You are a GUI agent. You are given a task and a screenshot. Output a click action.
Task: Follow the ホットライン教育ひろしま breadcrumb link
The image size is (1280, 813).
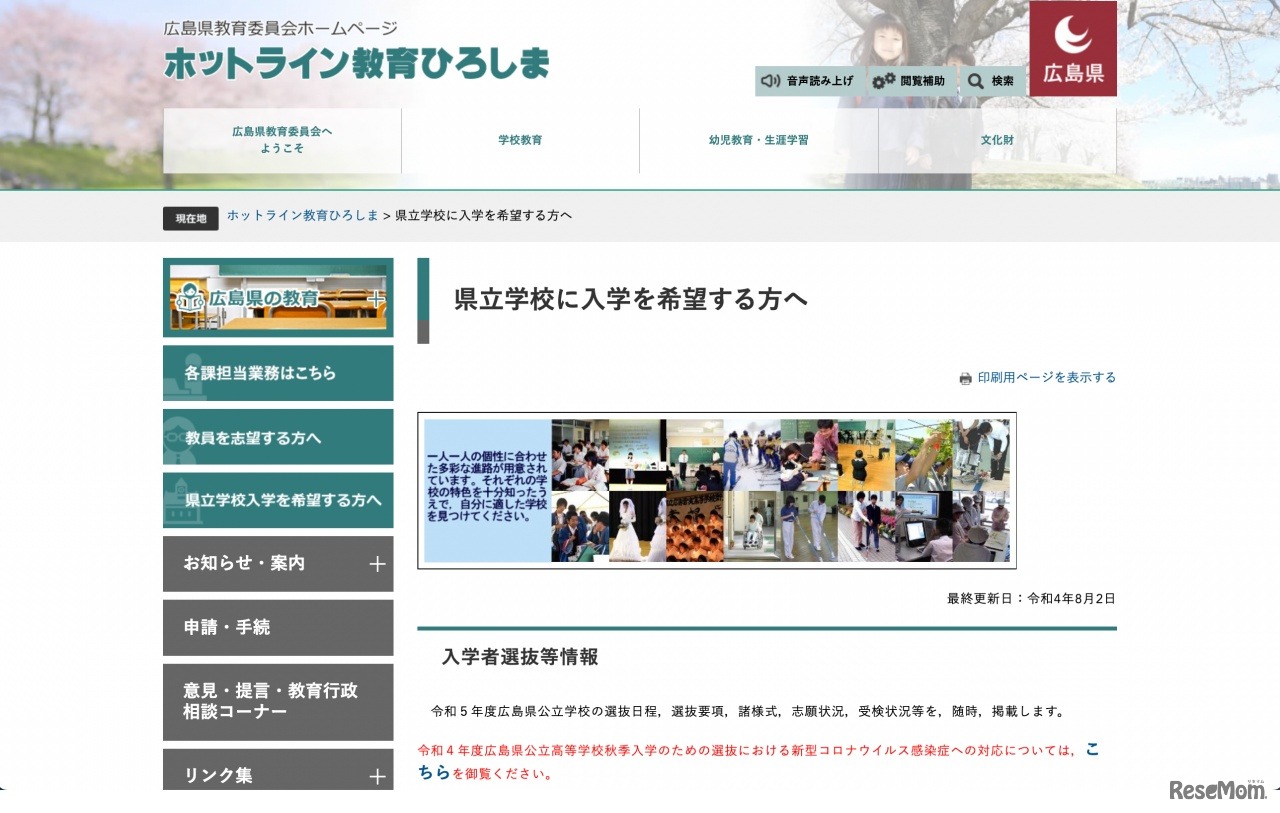pos(303,216)
